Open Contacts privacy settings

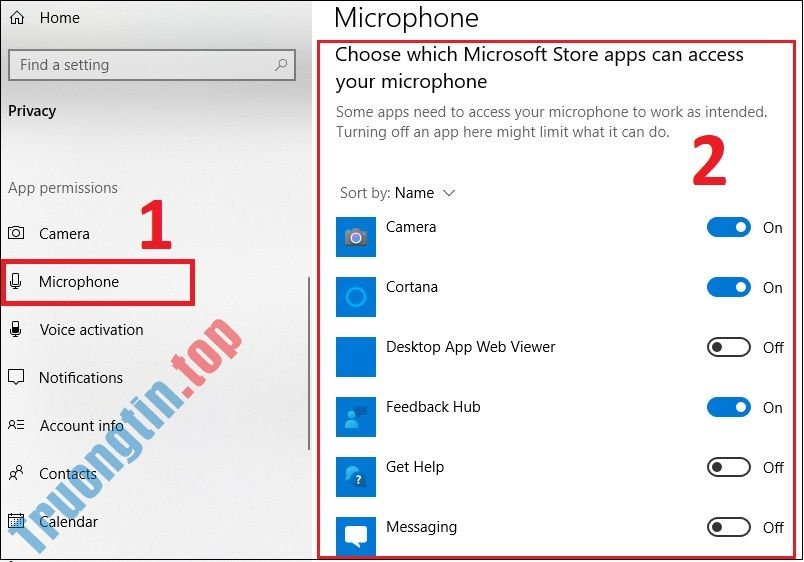[x=68, y=473]
